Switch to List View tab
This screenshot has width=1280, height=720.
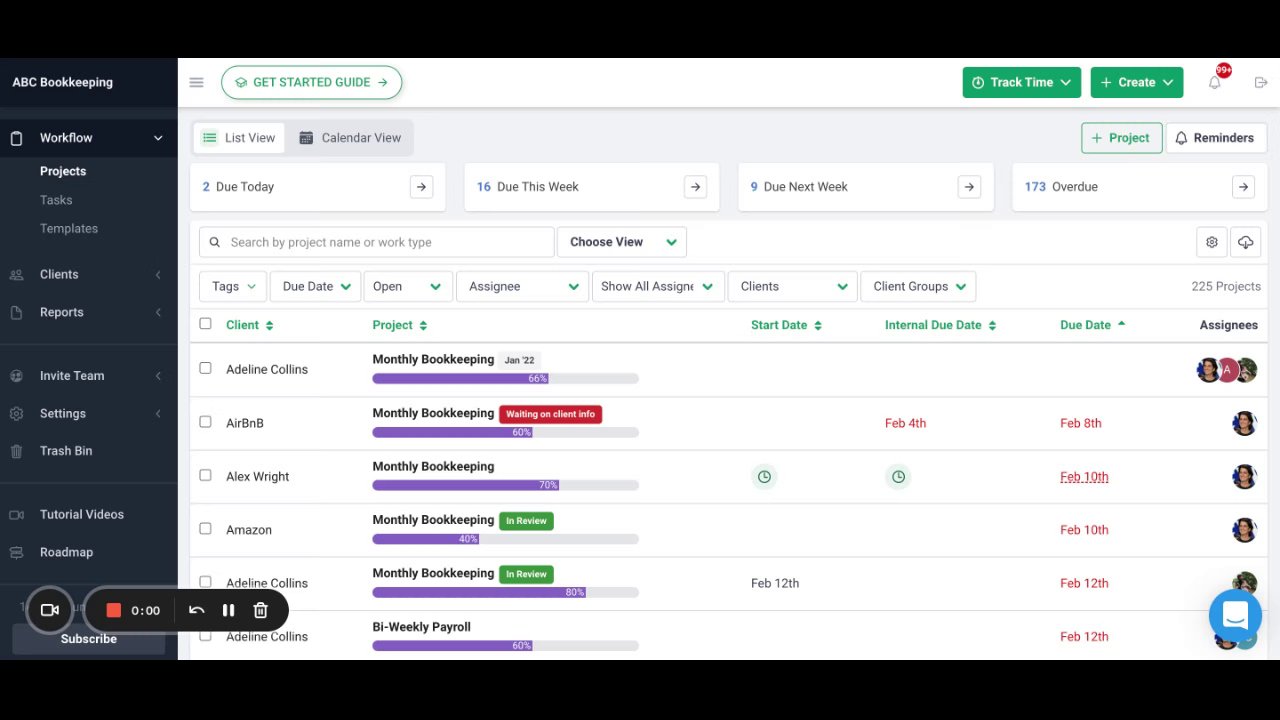click(x=239, y=138)
